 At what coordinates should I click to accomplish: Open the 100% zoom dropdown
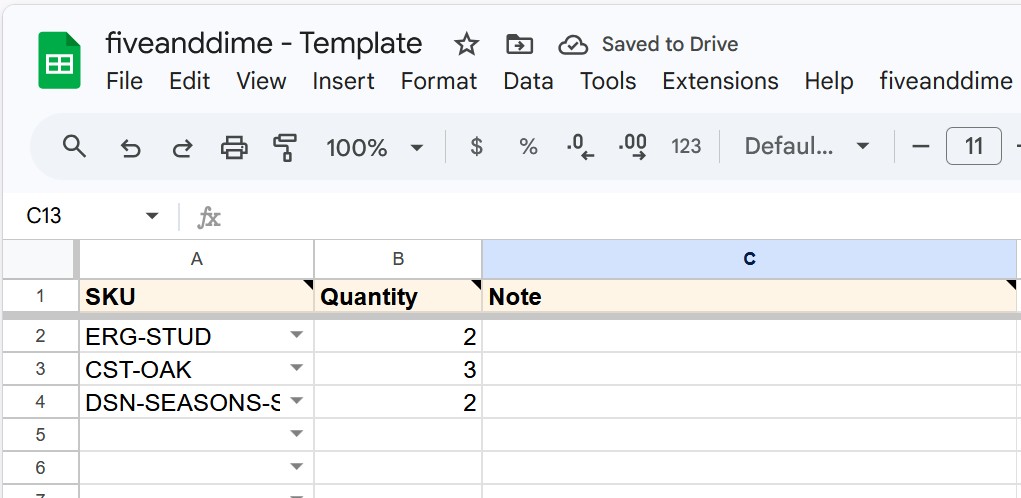374,147
